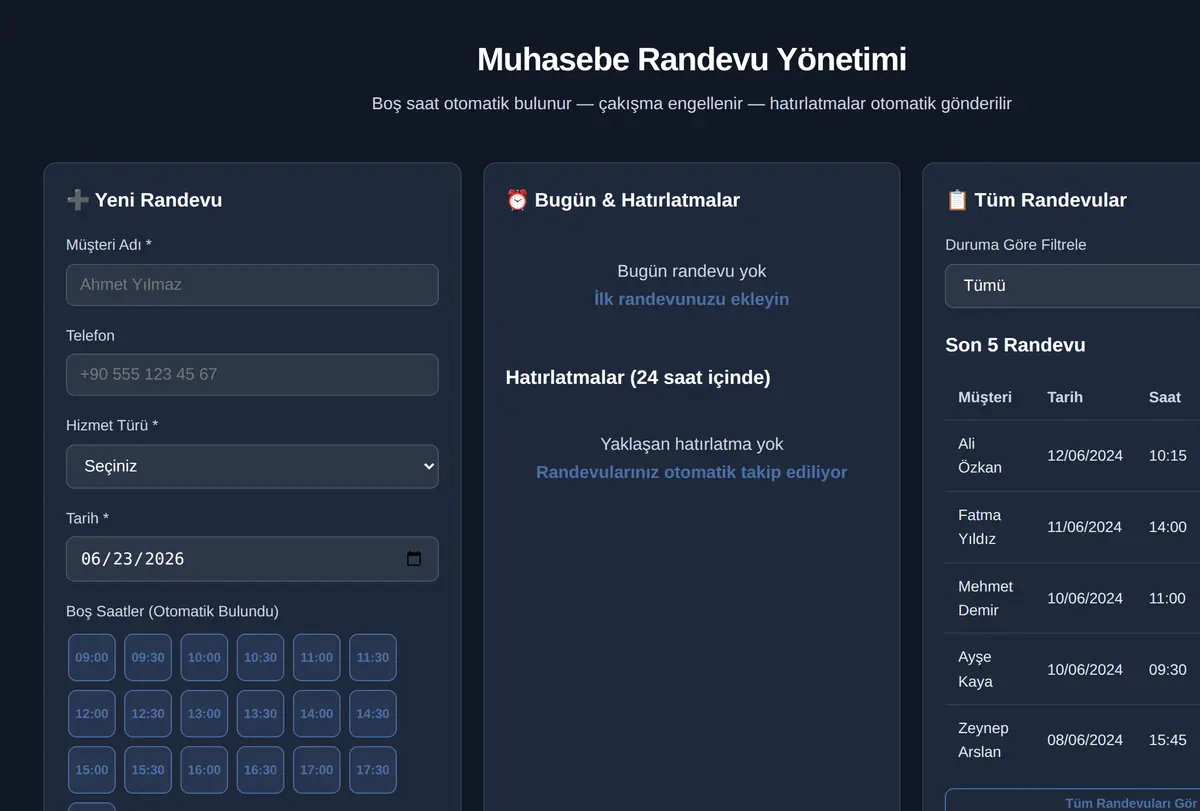
Task: Select the Mehmet Demir customer cell
Action: point(985,598)
